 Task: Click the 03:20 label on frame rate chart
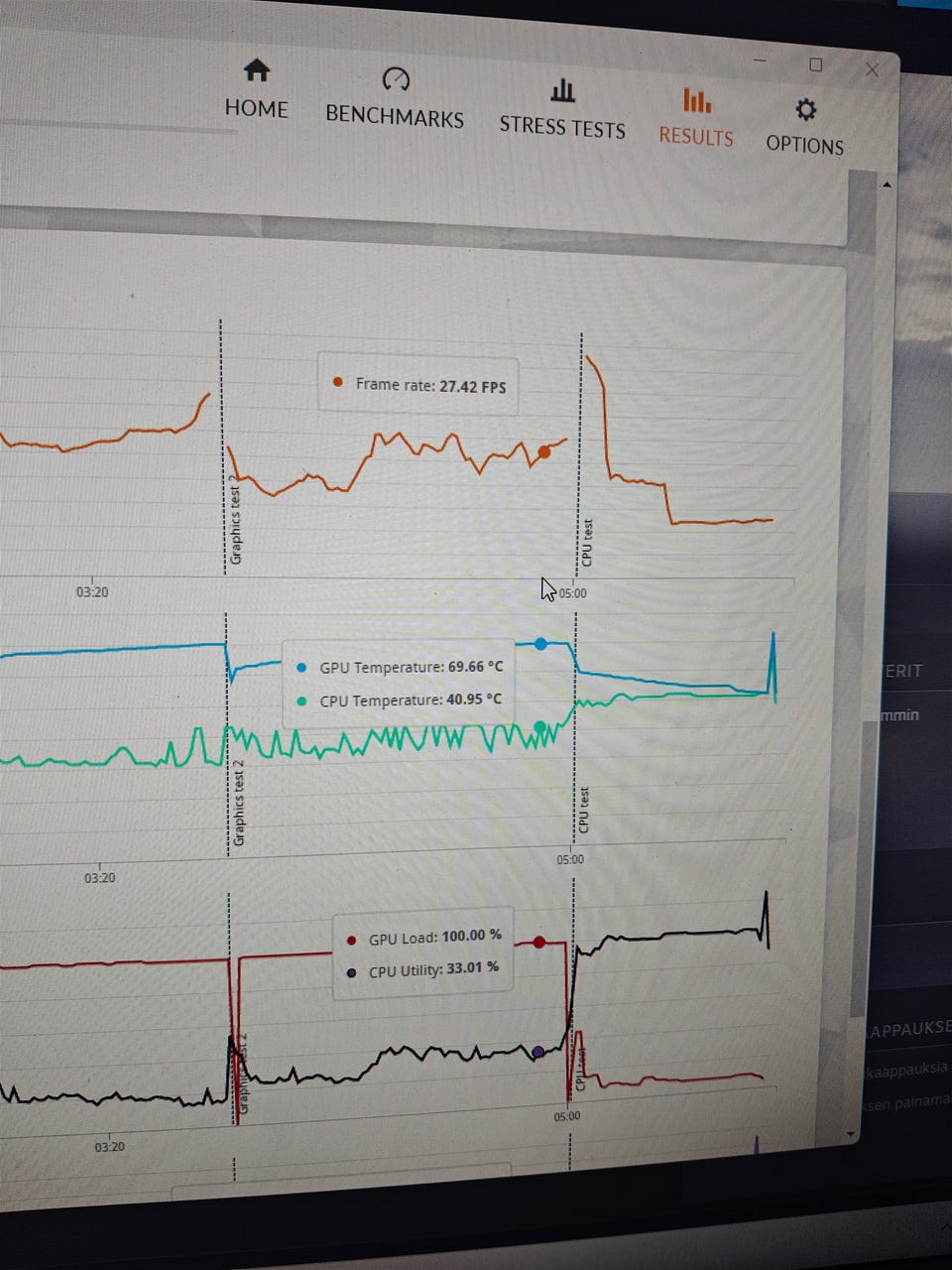tap(92, 591)
